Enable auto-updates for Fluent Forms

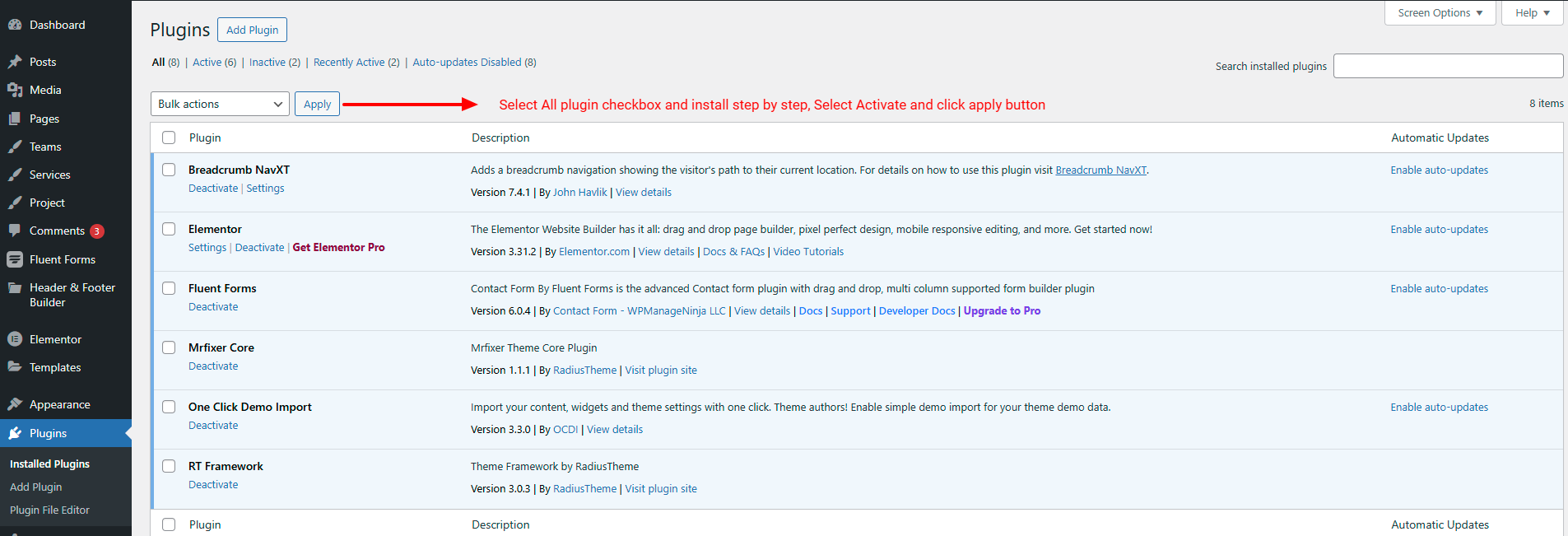coord(1439,288)
